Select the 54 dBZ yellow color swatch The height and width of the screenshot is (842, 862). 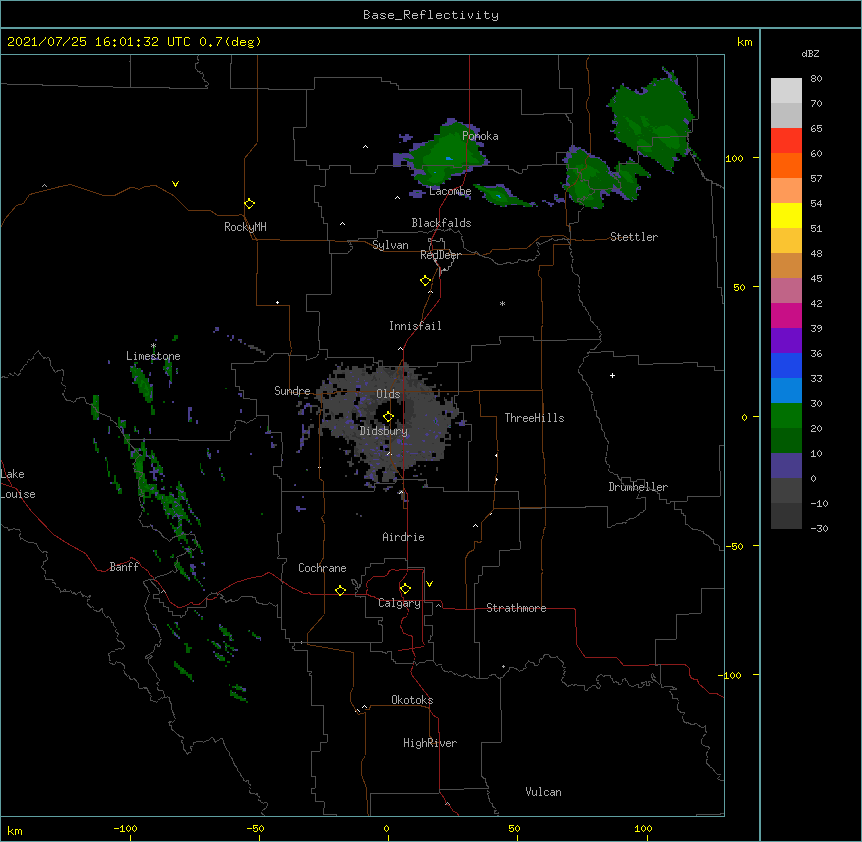[786, 215]
